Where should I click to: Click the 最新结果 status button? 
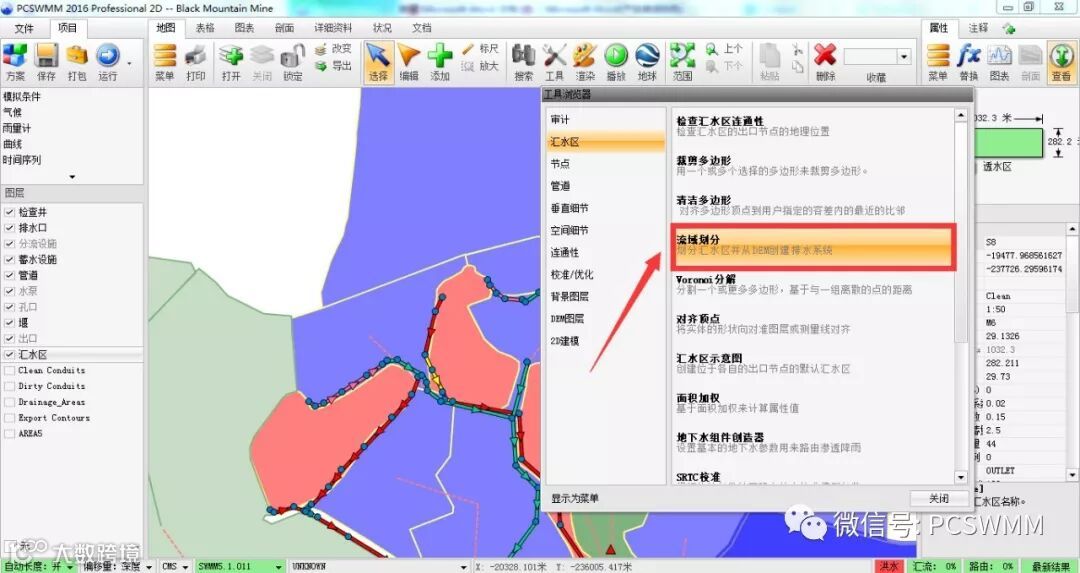pos(1051,566)
